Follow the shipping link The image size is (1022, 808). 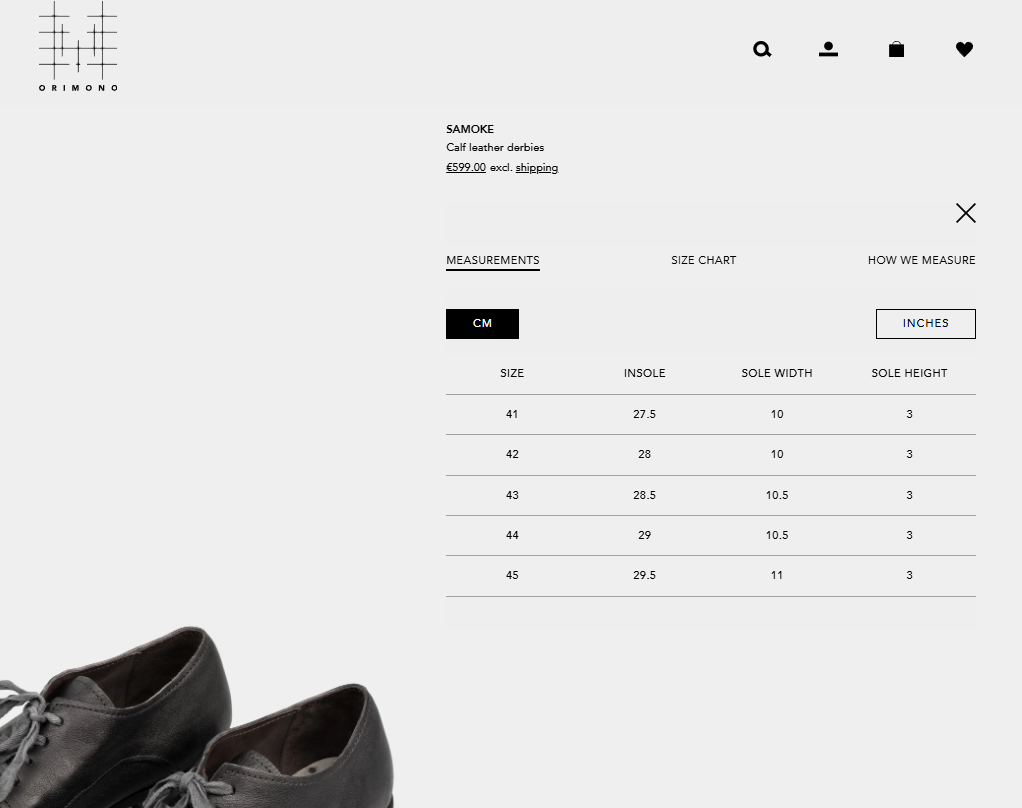536,168
